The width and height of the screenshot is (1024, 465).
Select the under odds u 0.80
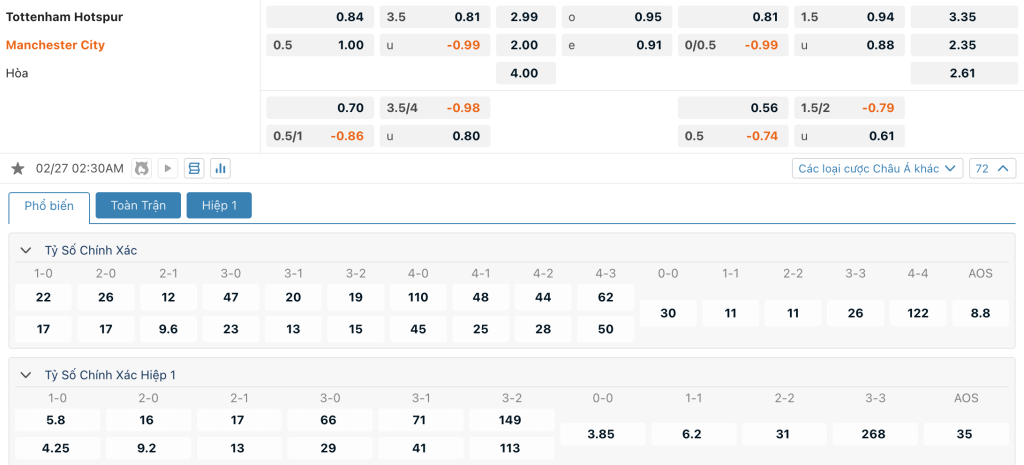pos(435,136)
